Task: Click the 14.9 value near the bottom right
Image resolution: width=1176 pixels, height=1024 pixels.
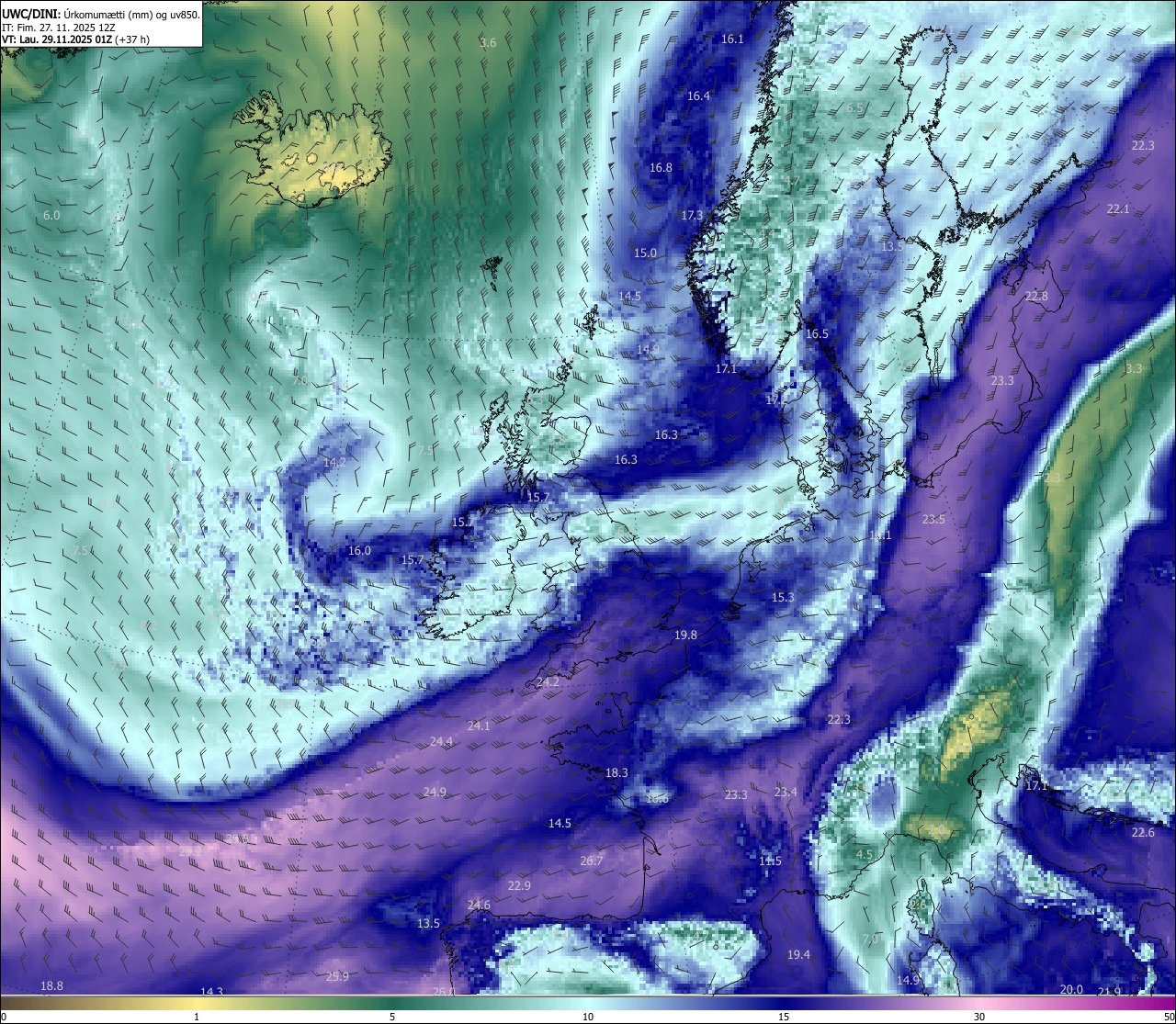Action: click(908, 981)
